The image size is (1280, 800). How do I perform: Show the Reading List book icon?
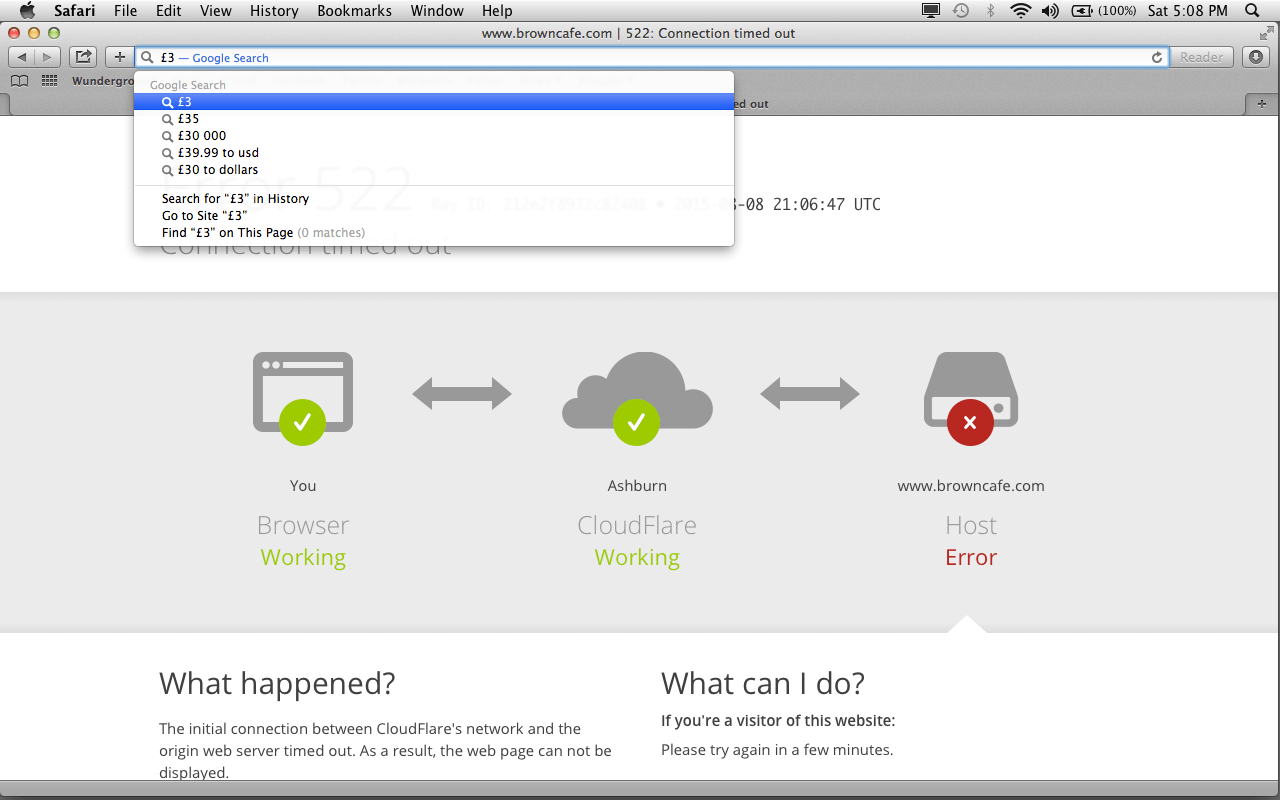pos(19,81)
